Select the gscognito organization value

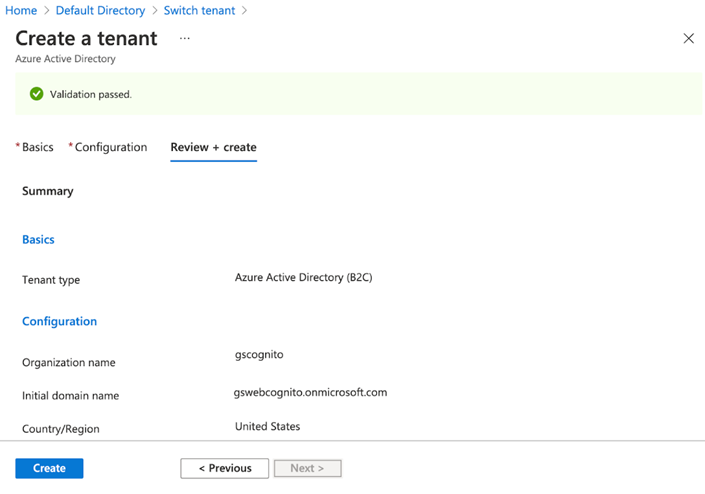pos(259,355)
